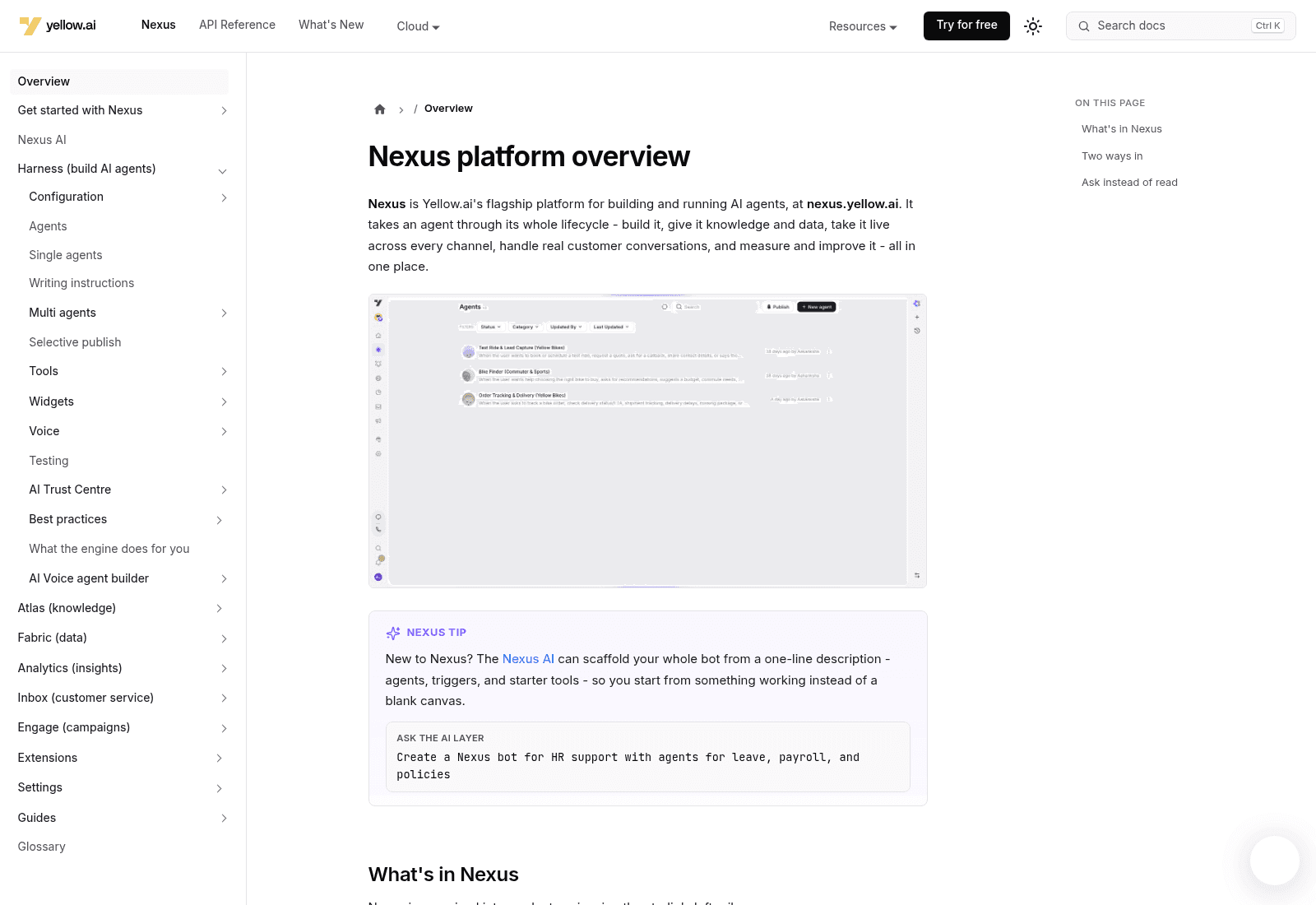Switch to the Nexus tab
The image size is (1316, 905).
(x=158, y=25)
